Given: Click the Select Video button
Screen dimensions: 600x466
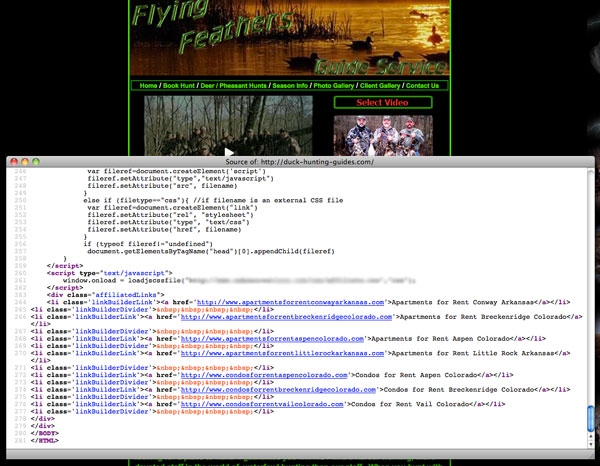Looking at the screenshot, I should coord(383,103).
